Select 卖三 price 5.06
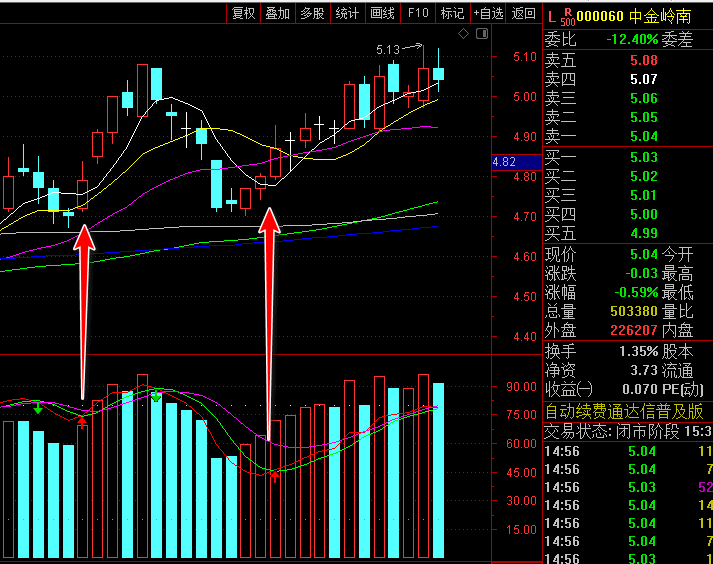The image size is (713, 564). [644, 98]
